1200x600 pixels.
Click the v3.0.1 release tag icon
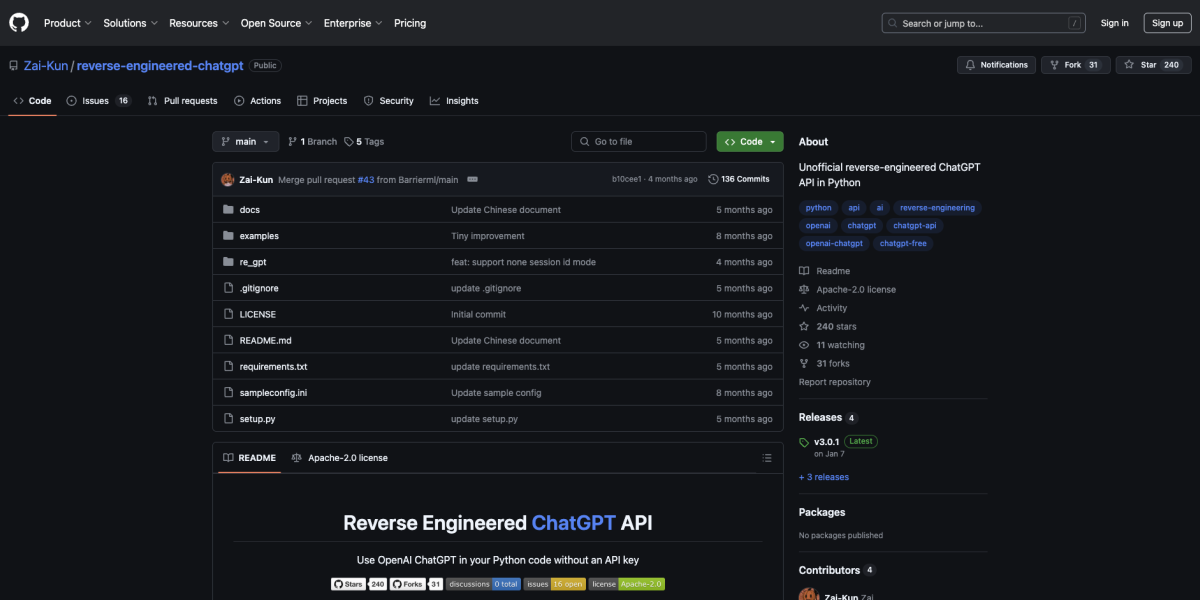pos(804,442)
